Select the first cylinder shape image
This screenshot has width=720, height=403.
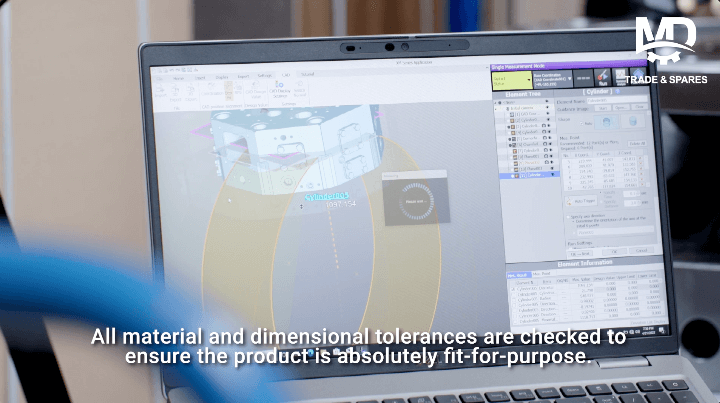pos(608,121)
